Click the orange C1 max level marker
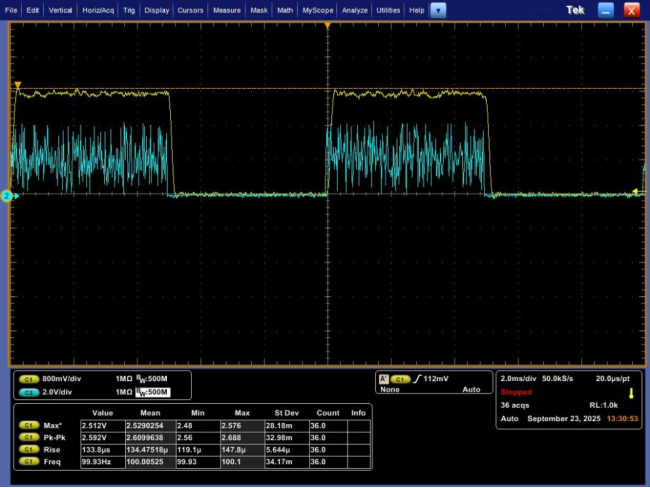650x488 pixels. coord(18,85)
